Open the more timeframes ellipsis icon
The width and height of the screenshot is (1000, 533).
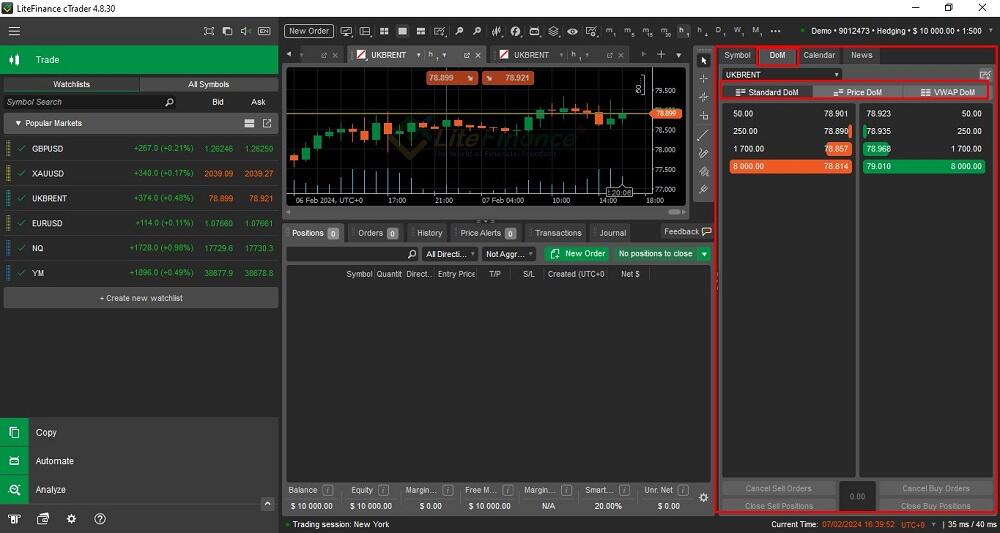tap(776, 31)
